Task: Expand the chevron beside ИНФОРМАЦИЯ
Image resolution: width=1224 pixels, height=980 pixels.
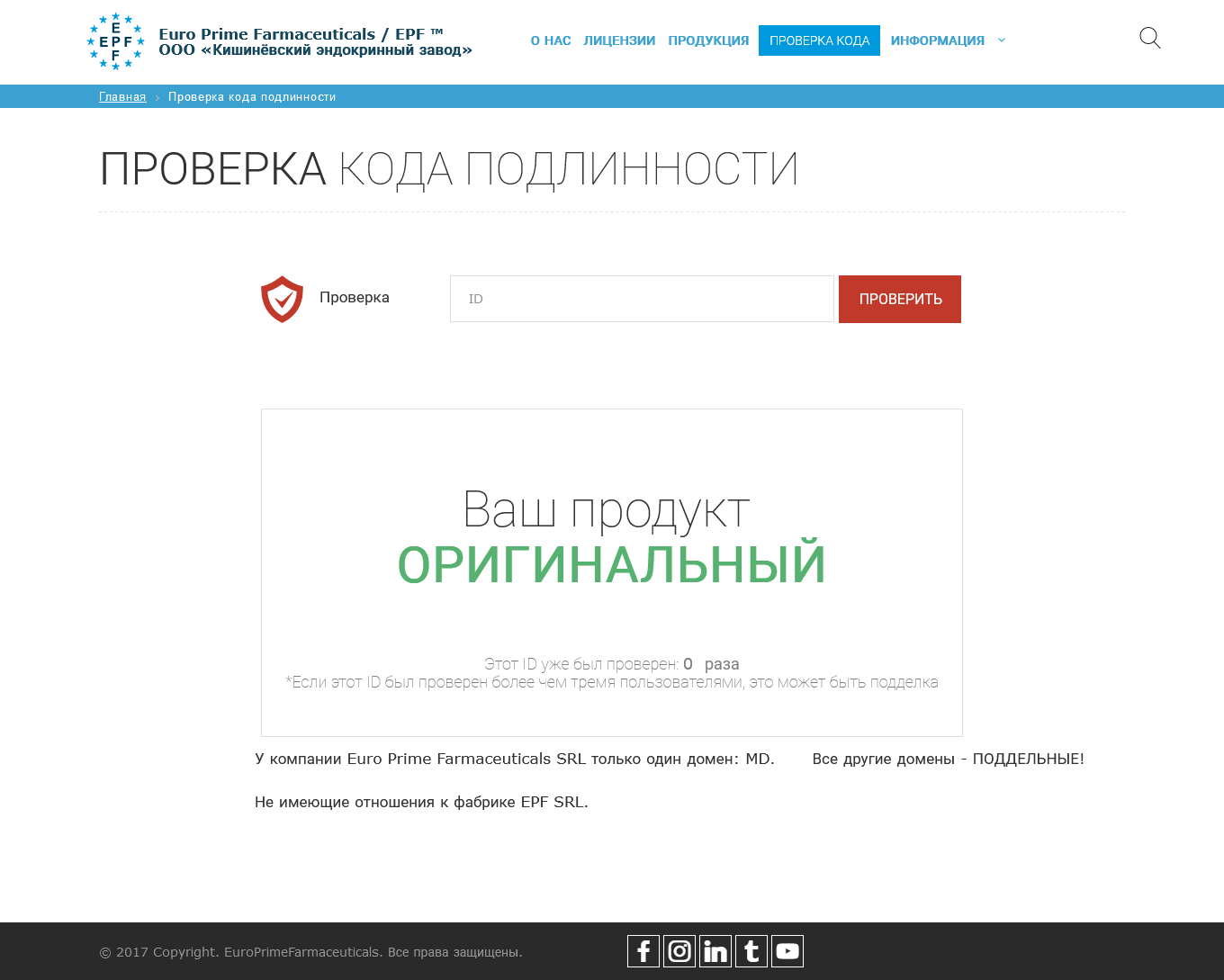Action: [1002, 40]
